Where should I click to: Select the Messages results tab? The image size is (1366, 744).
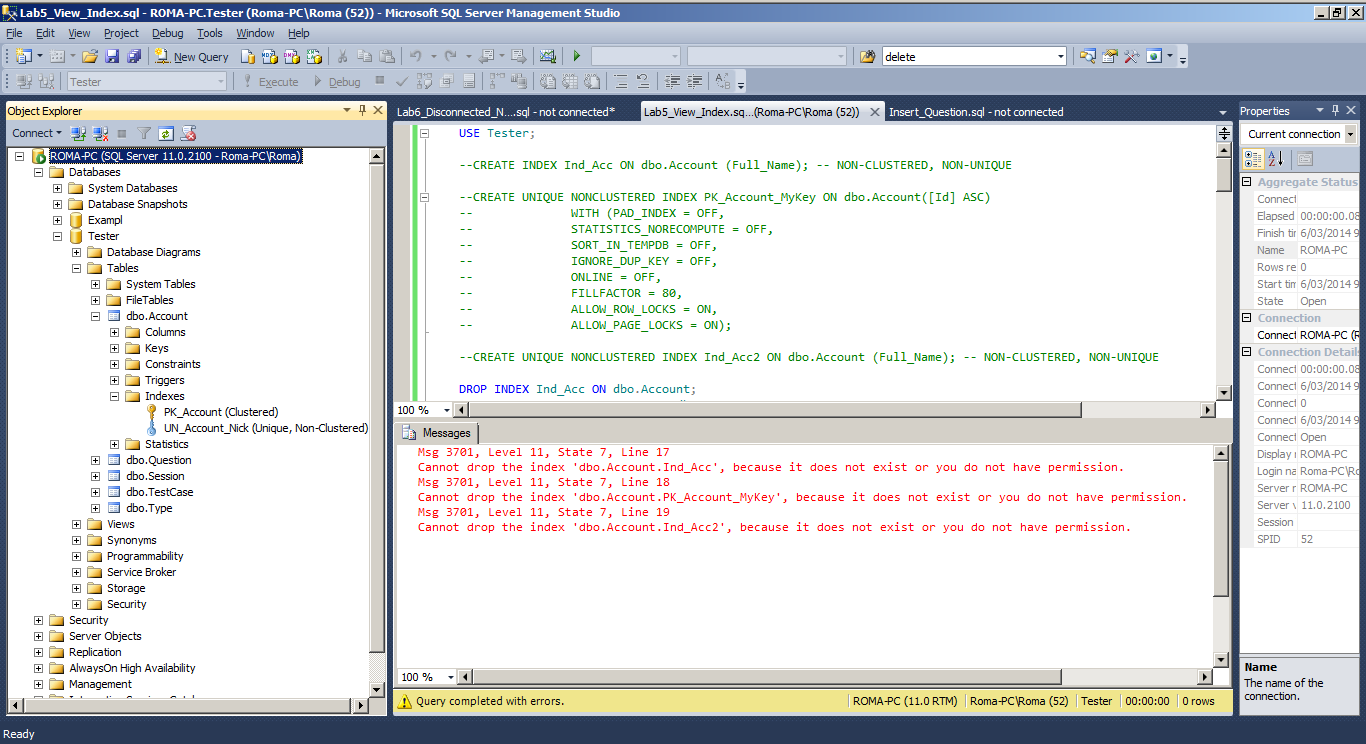pos(437,433)
